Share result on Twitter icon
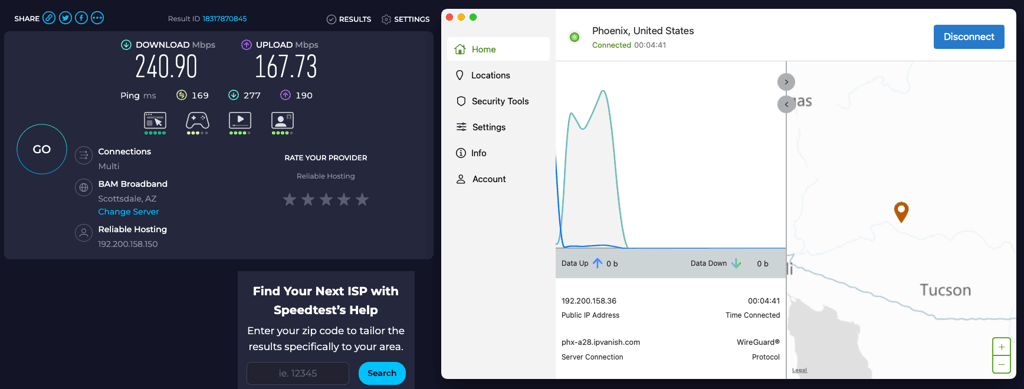Image resolution: width=1024 pixels, height=389 pixels. coord(65,18)
